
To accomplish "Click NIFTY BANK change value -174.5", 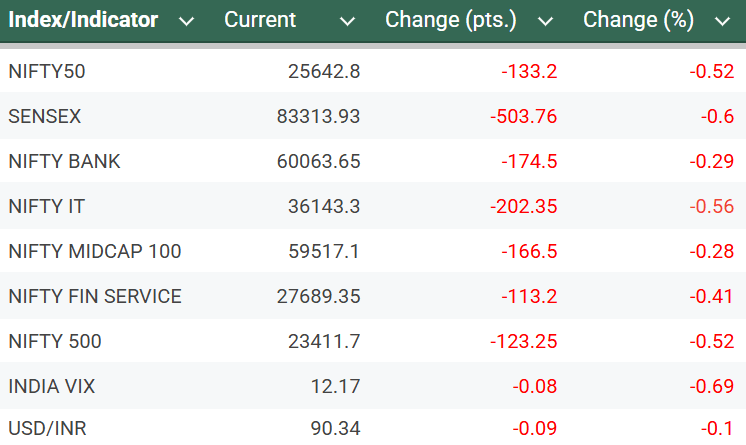I will click(529, 161).
